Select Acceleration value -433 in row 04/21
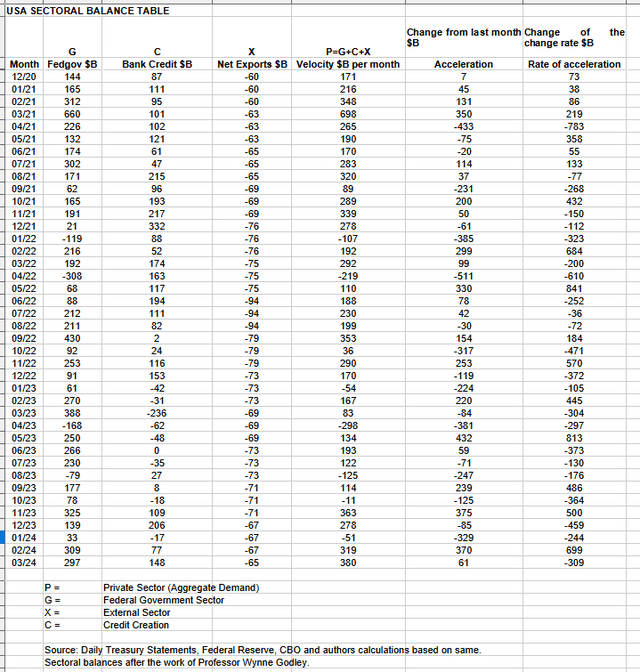Screen dimensions: 640x672 pyautogui.click(x=463, y=126)
